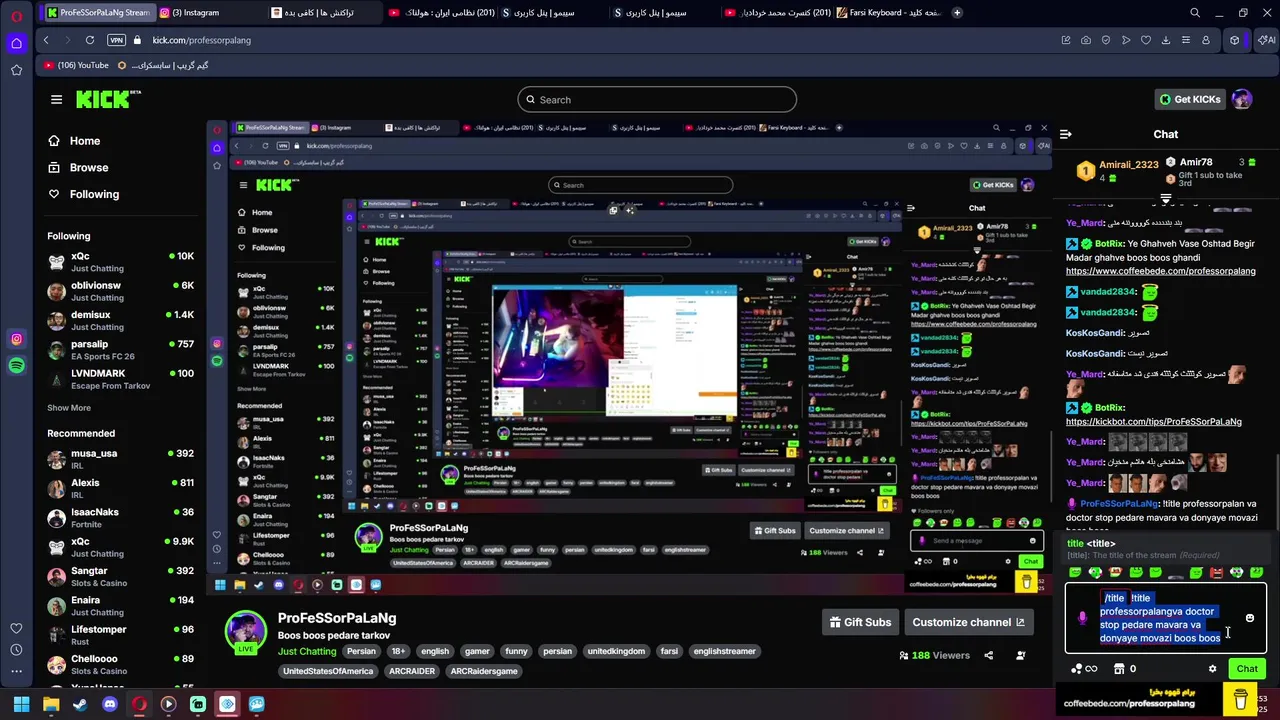This screenshot has width=1280, height=720.
Task: Open the user profile avatar menu
Action: pyautogui.click(x=1242, y=99)
